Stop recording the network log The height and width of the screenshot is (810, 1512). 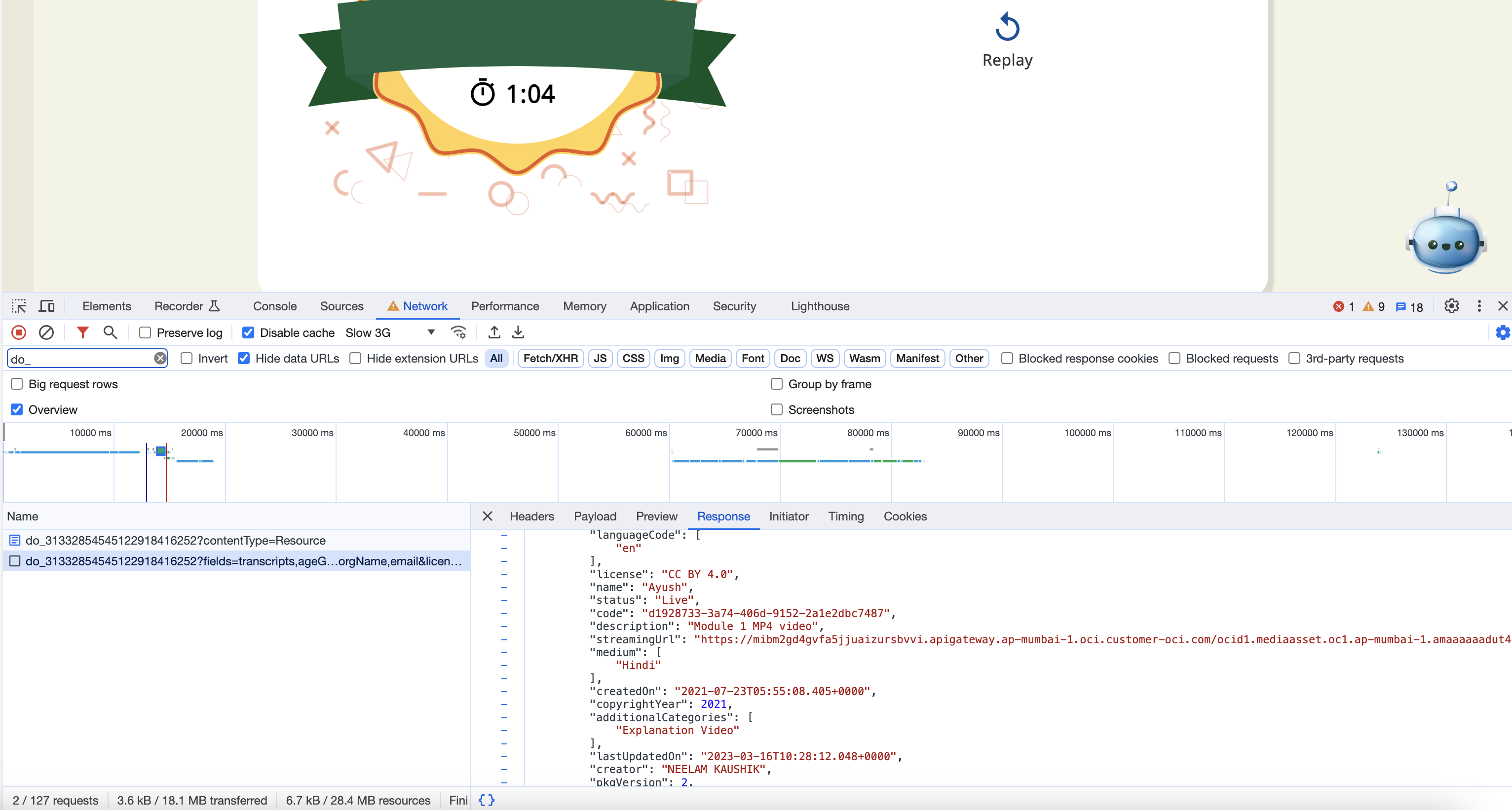(x=18, y=332)
